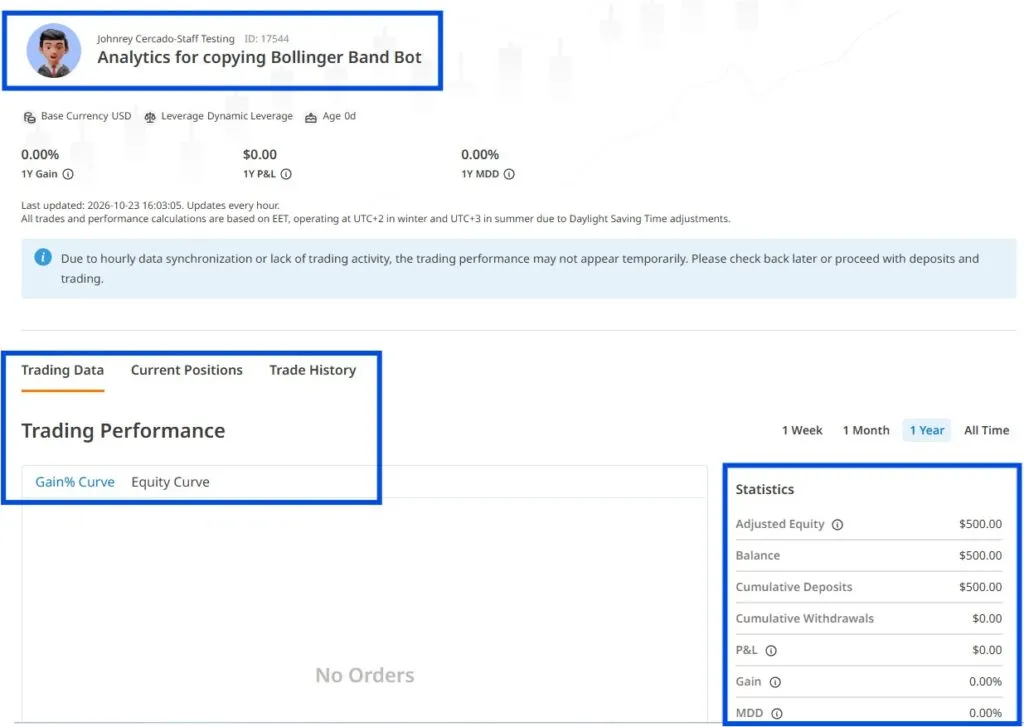This screenshot has width=1024, height=727.
Task: Click the Analytics for copying Bollinger Band Bot title
Action: pyautogui.click(x=259, y=57)
